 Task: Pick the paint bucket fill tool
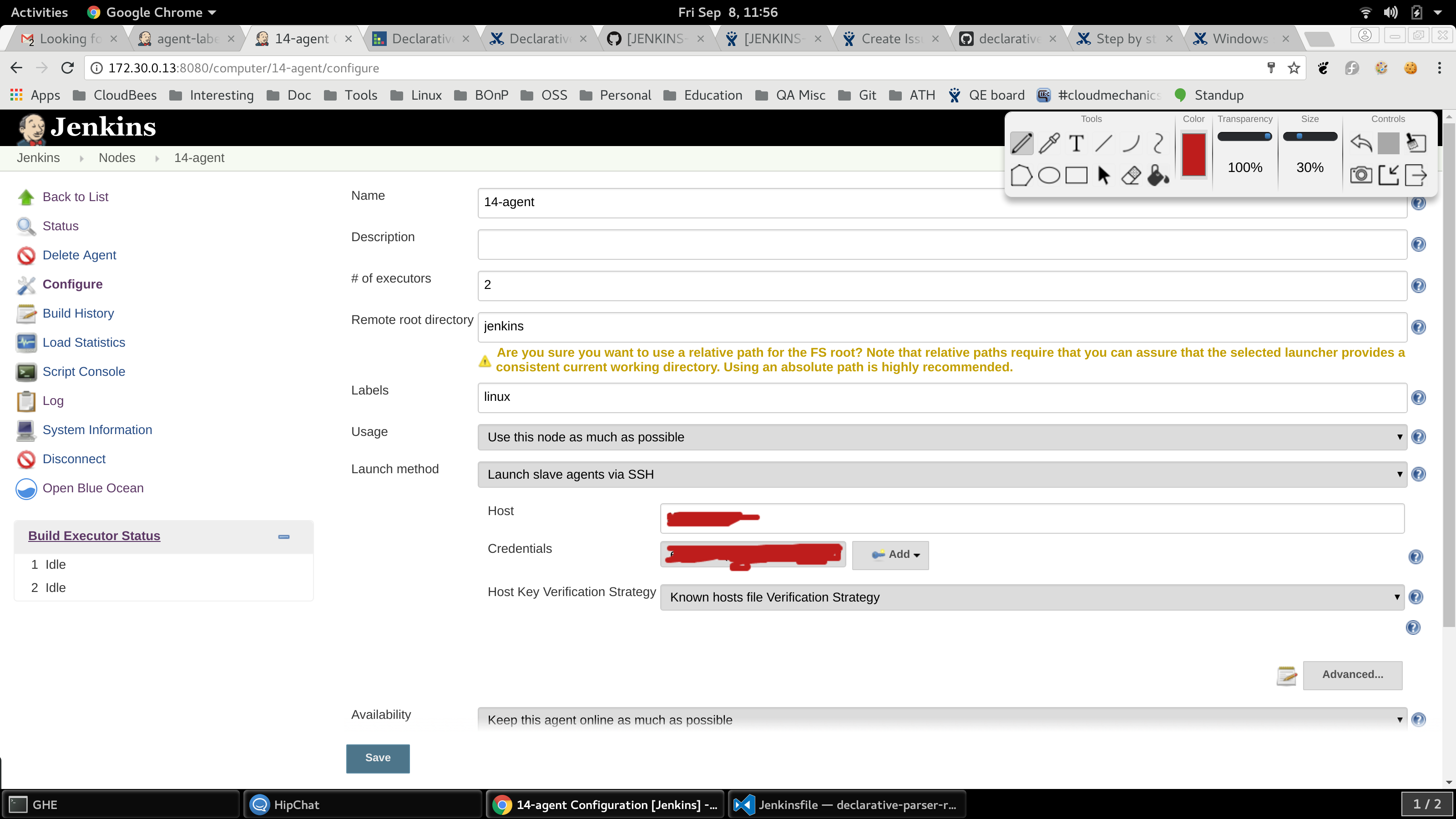pos(1158,176)
